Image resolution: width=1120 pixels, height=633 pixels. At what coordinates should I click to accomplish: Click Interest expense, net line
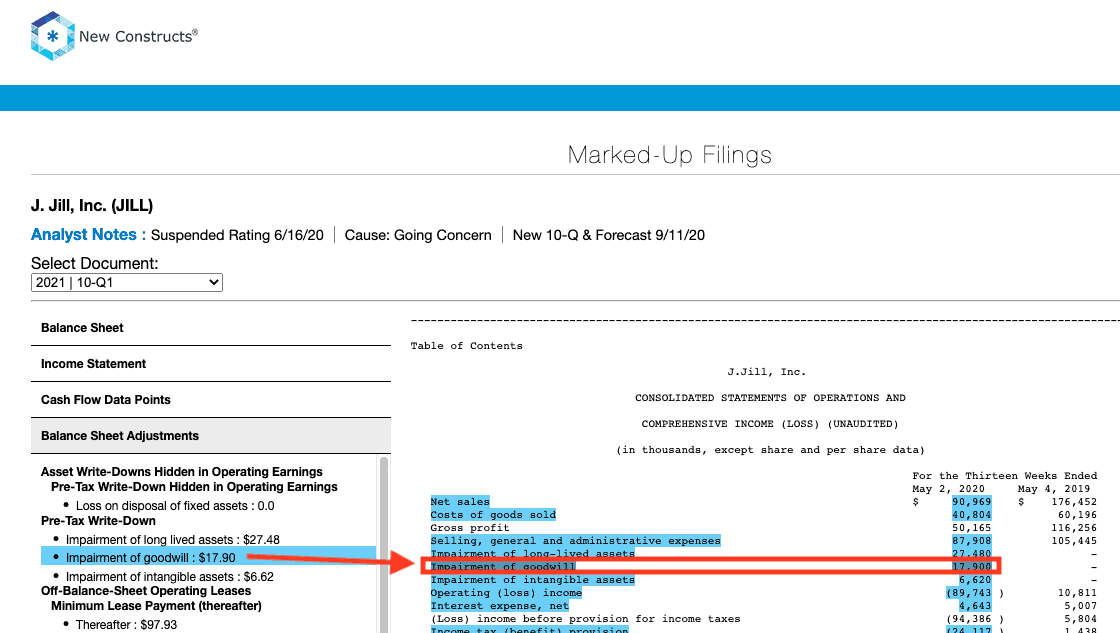coord(499,606)
